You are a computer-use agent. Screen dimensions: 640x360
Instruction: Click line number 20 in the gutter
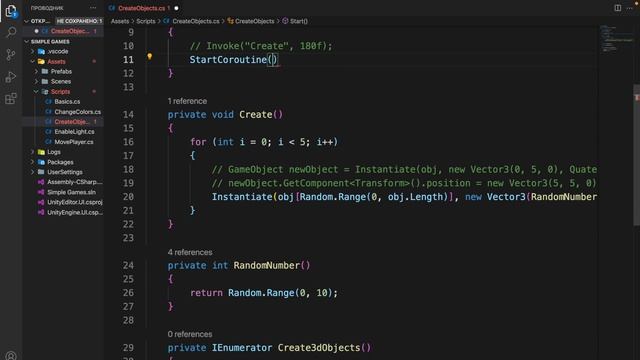point(128,197)
